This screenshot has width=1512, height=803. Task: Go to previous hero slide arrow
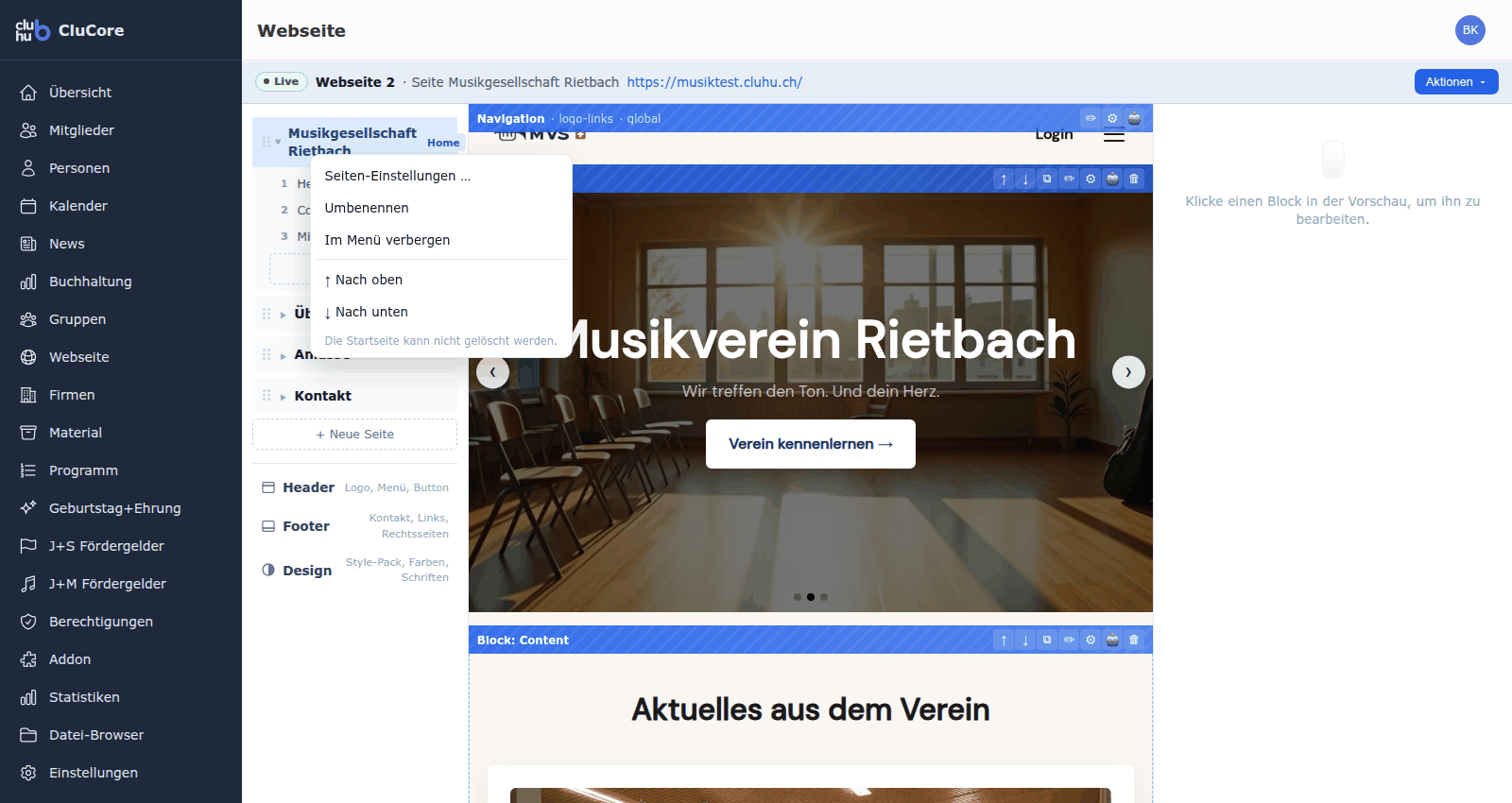point(492,372)
